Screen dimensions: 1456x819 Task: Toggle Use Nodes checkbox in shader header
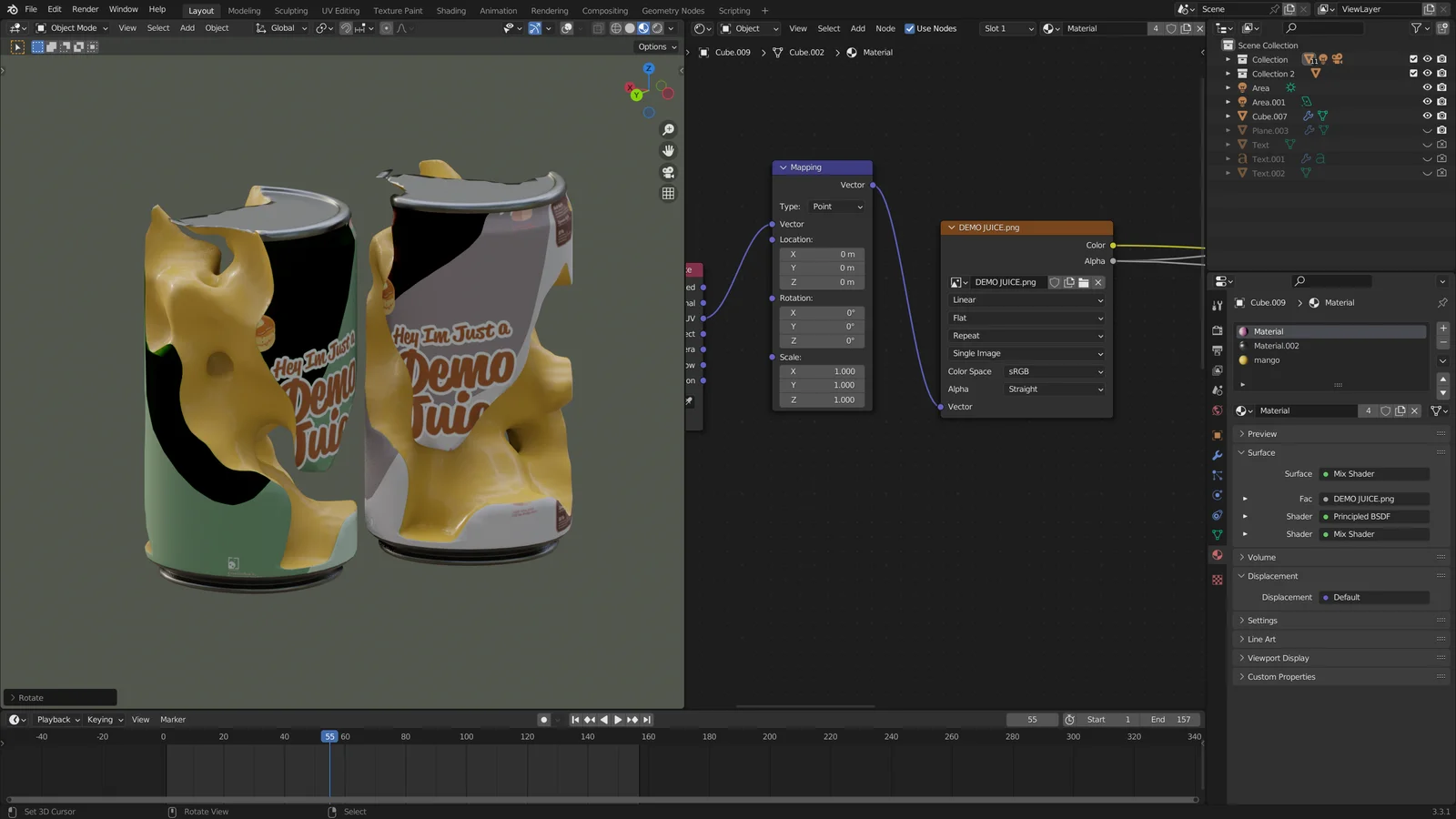(x=909, y=28)
